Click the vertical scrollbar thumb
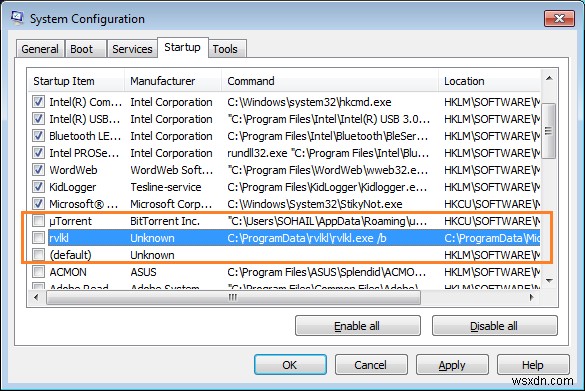 pos(548,131)
